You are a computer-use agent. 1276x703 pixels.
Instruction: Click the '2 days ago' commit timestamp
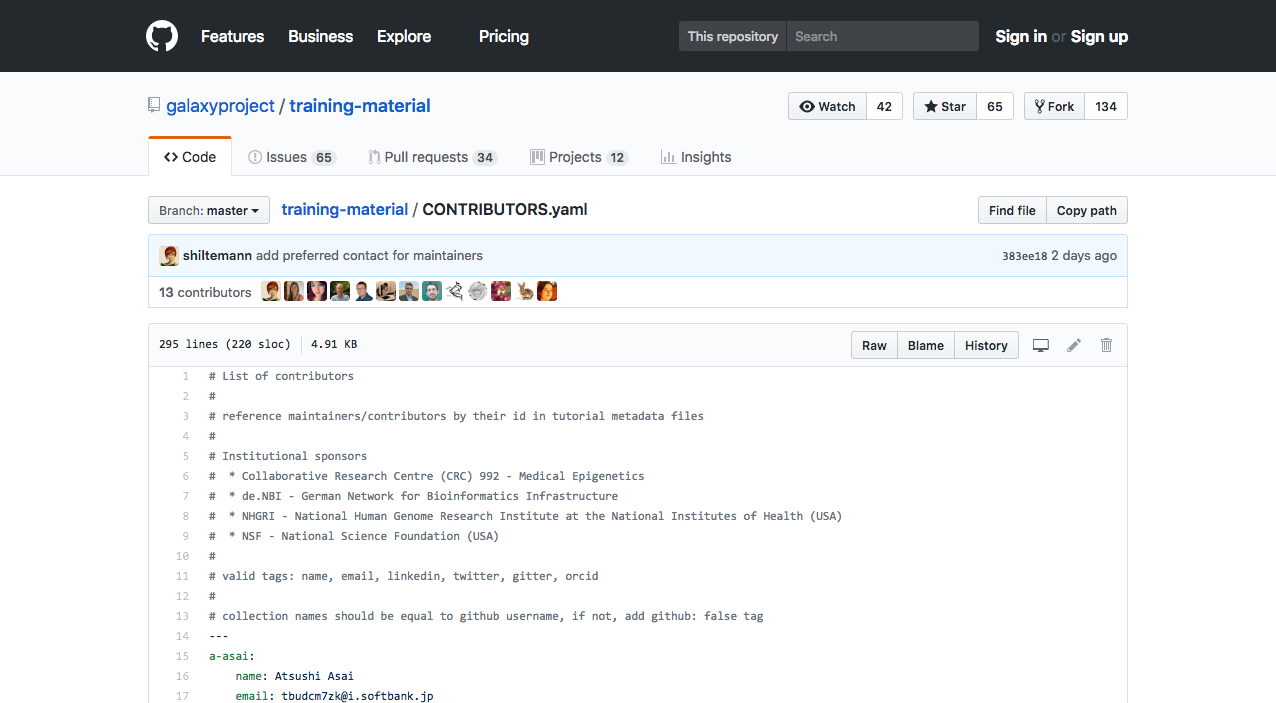point(1085,255)
